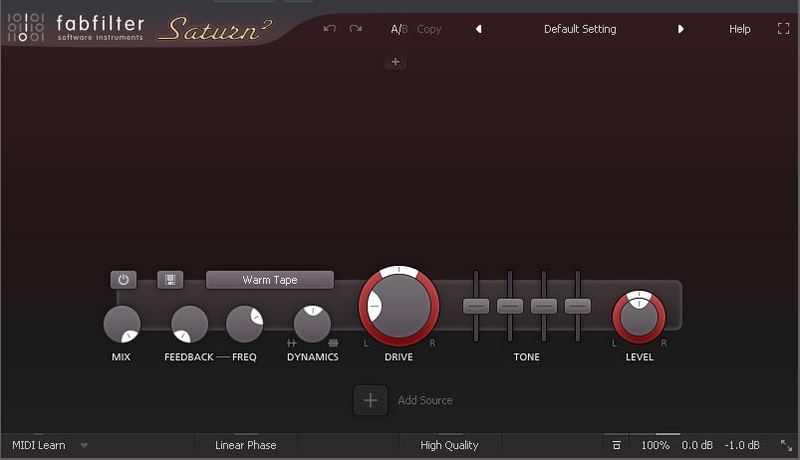The width and height of the screenshot is (800, 460).
Task: Enter full screen mode icon
Action: [x=783, y=29]
